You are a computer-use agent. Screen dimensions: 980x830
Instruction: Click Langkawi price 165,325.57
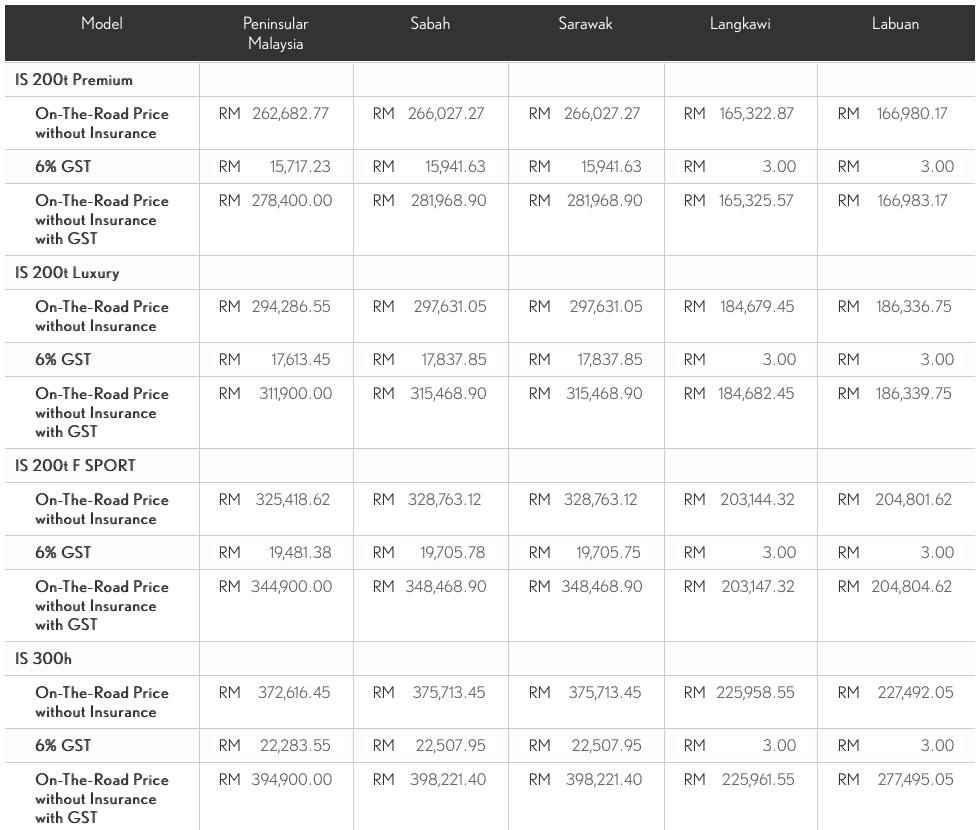(x=756, y=201)
